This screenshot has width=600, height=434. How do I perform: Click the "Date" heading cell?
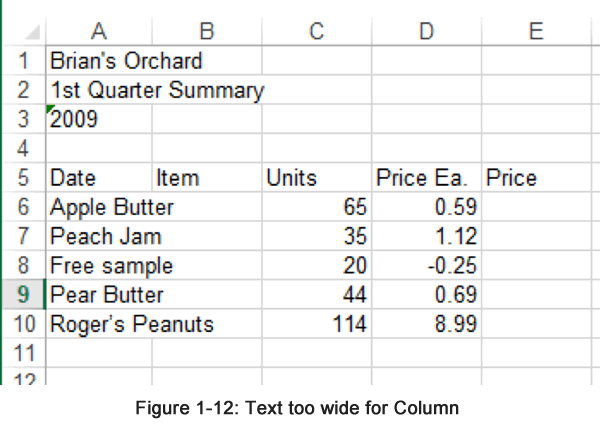99,178
